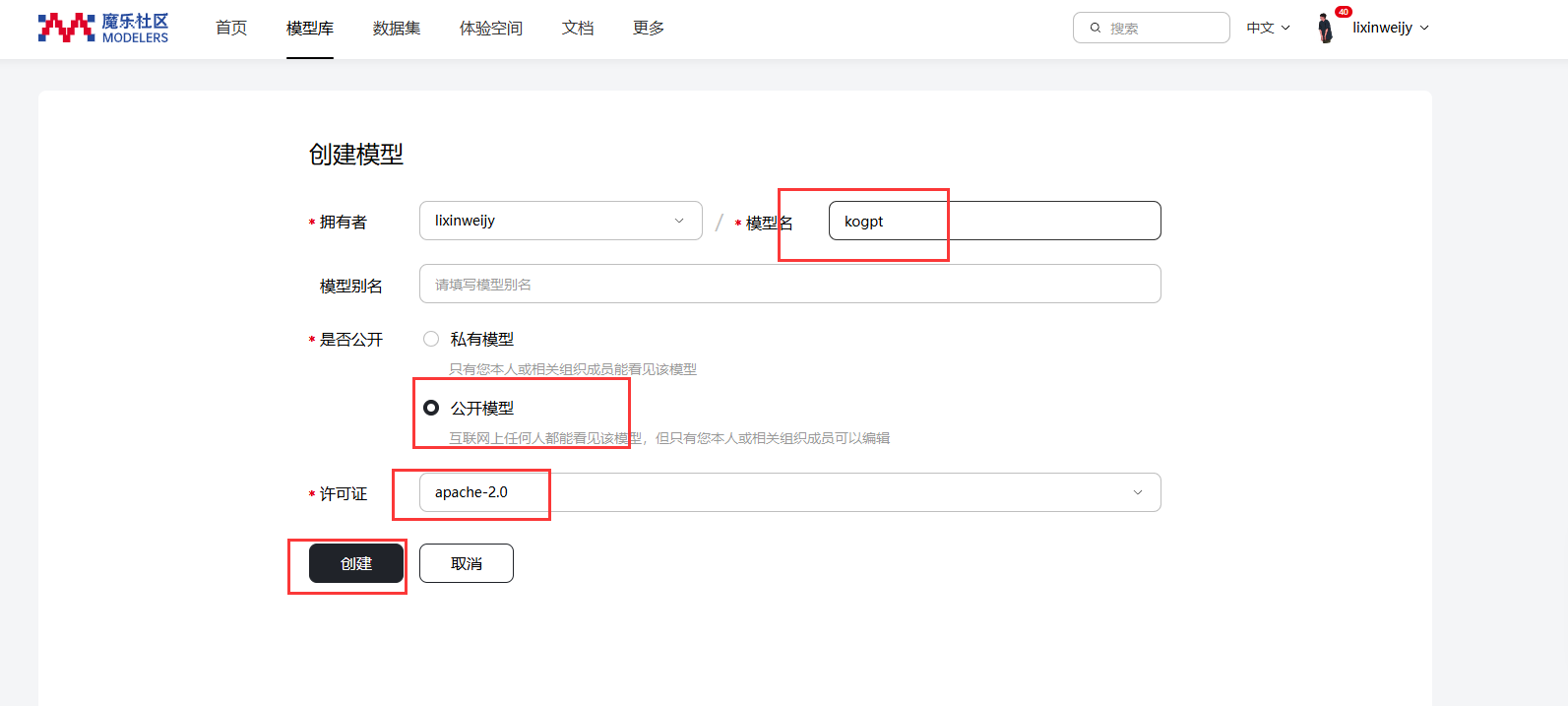Focus the 模型名 field containing kogpt

[994, 221]
